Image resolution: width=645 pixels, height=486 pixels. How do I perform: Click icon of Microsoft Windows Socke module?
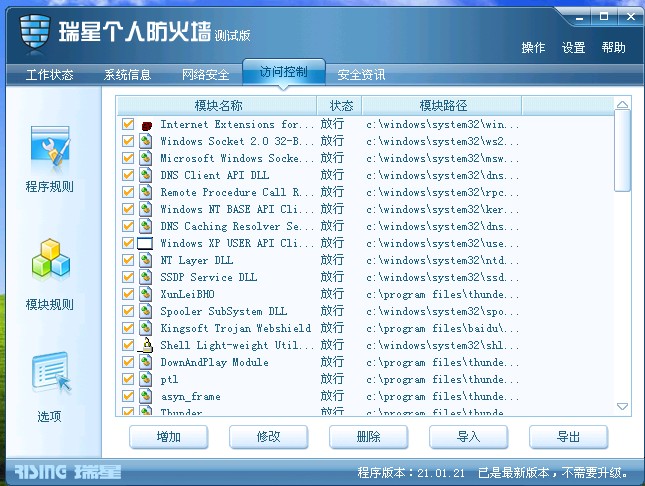[x=145, y=158]
